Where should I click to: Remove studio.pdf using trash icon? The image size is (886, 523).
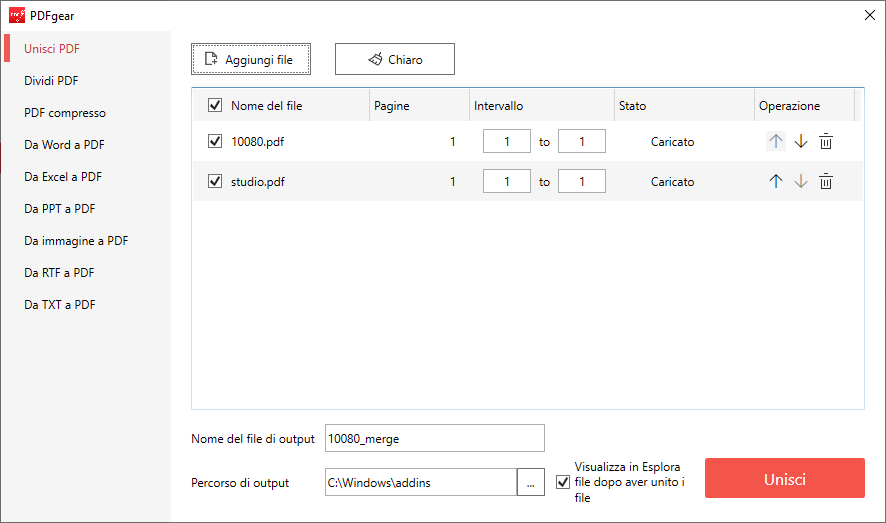826,182
